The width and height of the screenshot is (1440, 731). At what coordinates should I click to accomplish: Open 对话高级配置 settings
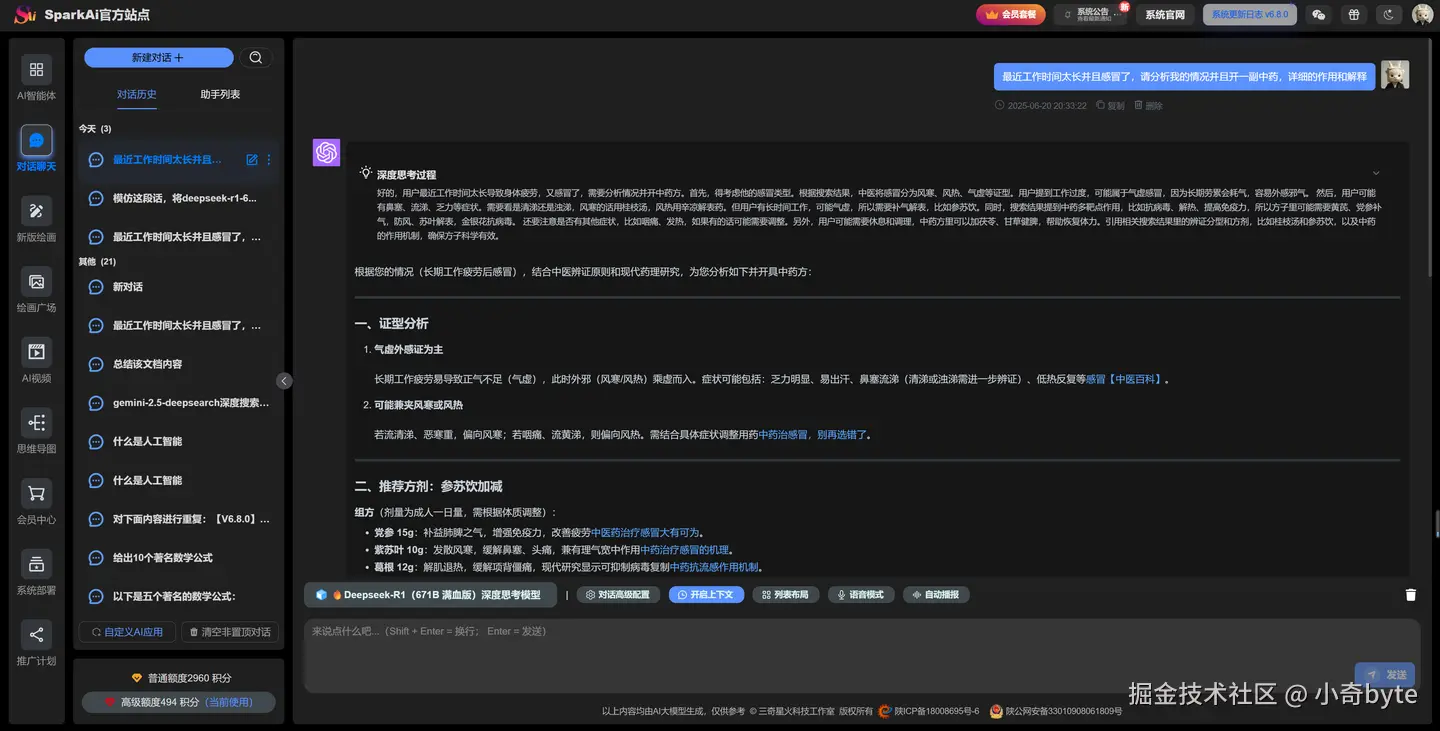[x=618, y=595]
